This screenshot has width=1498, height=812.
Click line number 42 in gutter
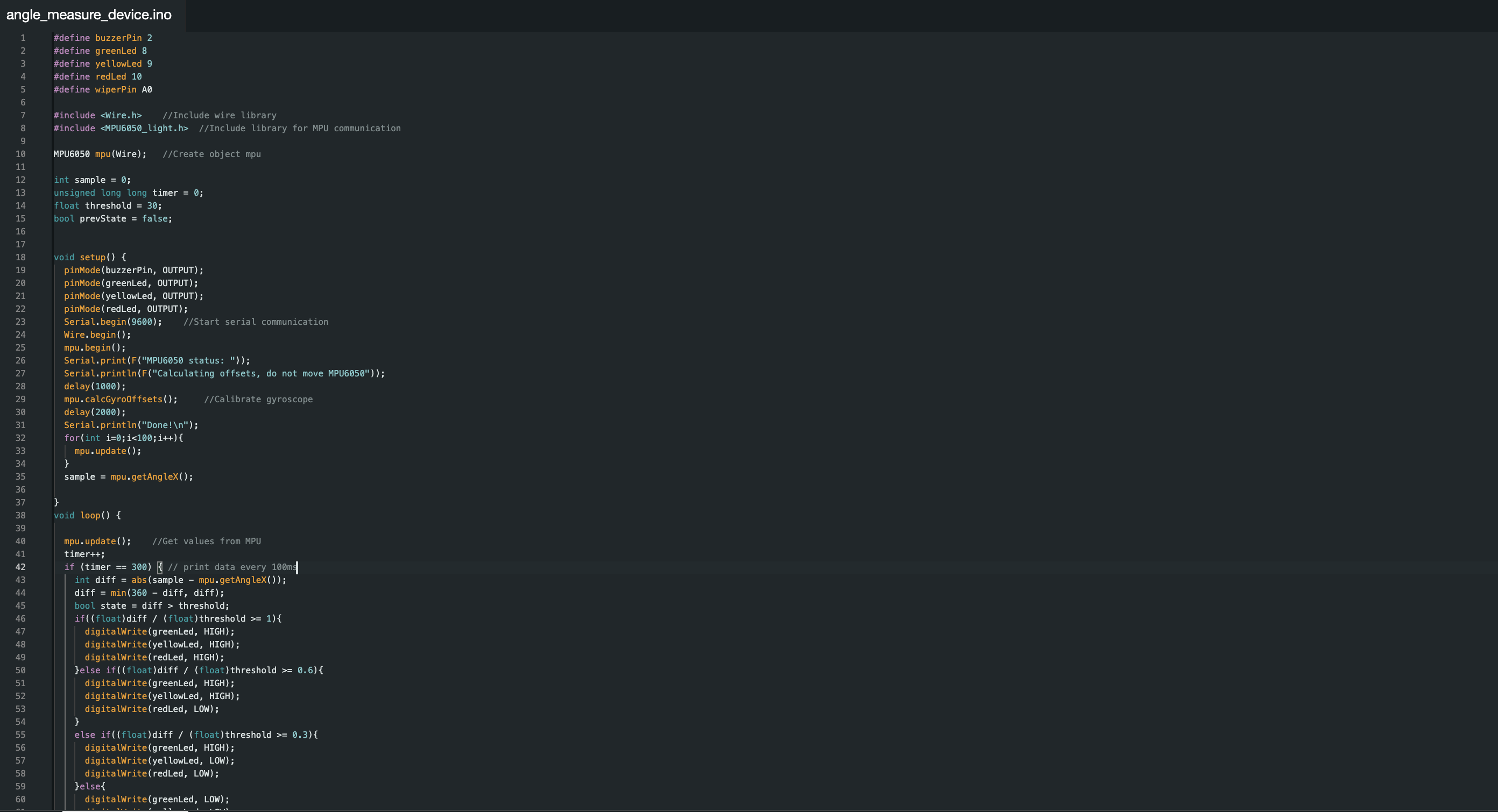click(20, 567)
